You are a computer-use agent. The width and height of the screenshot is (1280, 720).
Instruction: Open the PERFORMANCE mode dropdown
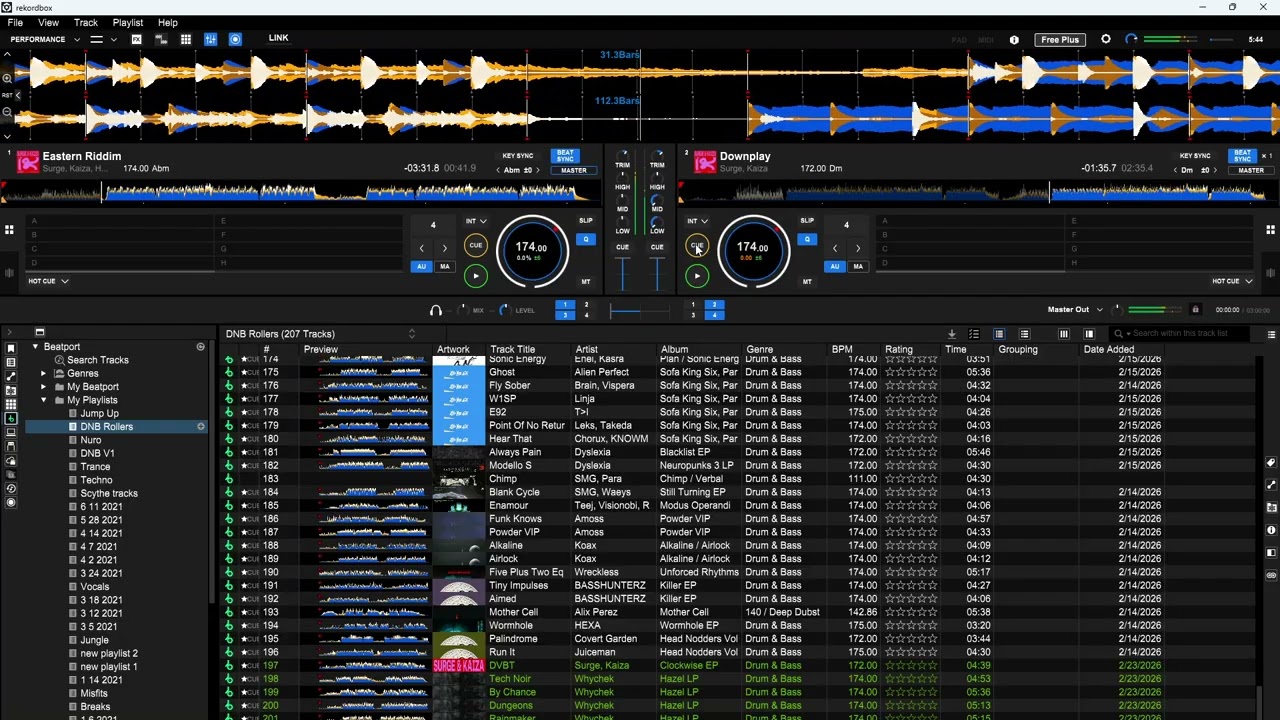pyautogui.click(x=45, y=39)
